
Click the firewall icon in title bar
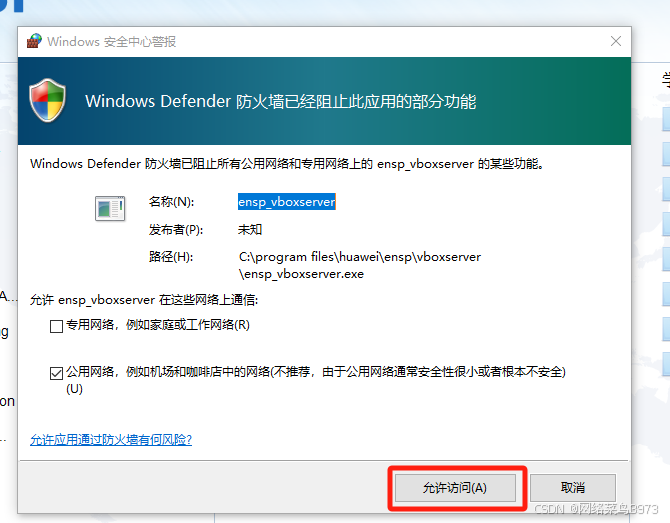tap(34, 41)
